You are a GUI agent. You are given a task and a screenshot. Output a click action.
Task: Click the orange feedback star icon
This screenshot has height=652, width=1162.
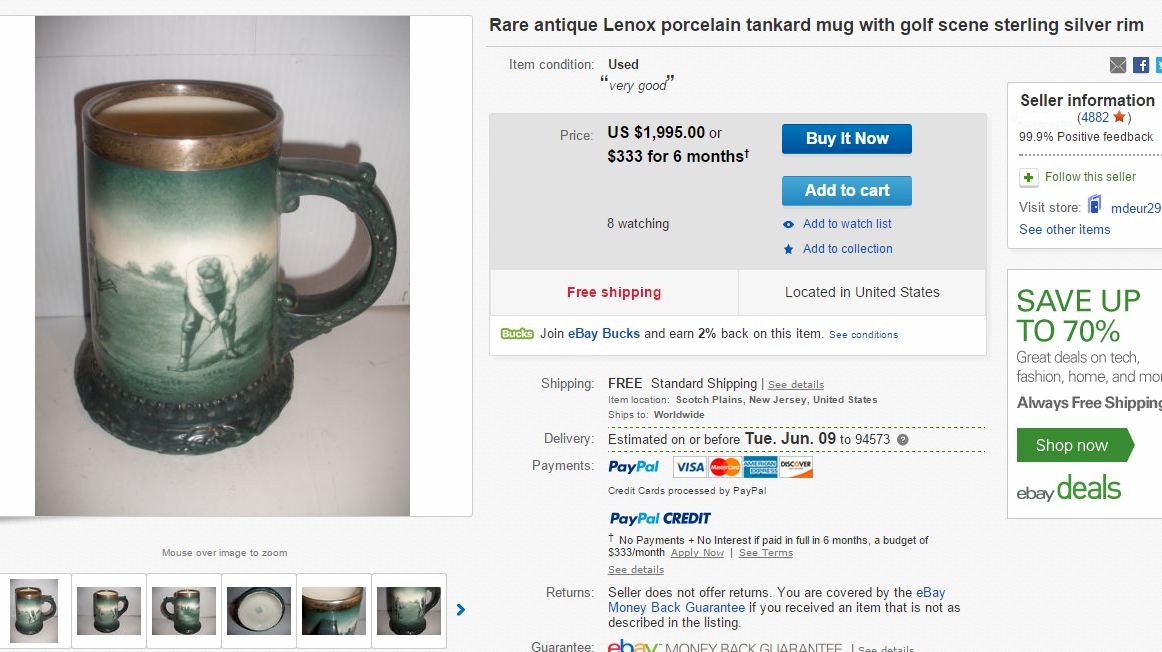[1120, 117]
